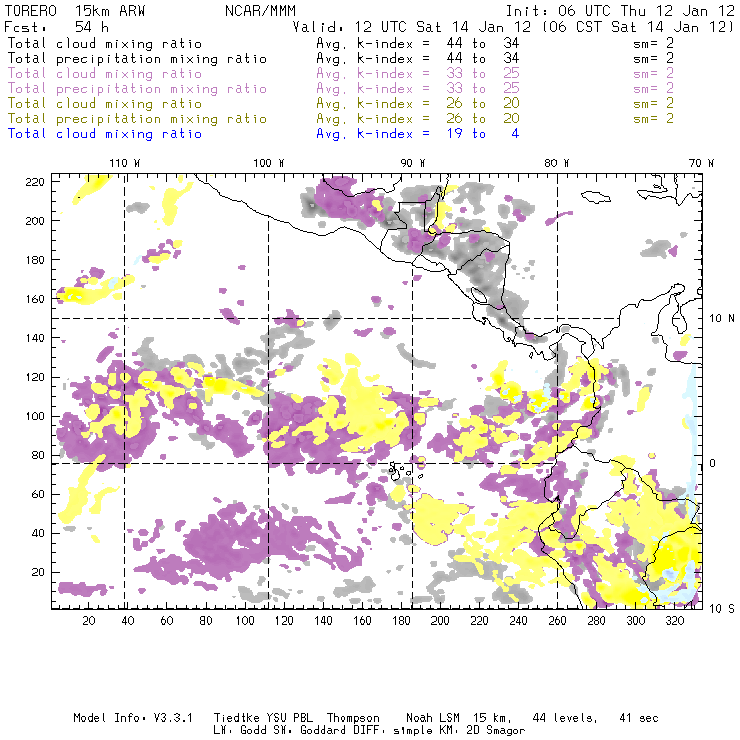Click "sm= 2" on the first legend row
Image resolution: width=740 pixels, height=740 pixels.
pos(654,43)
